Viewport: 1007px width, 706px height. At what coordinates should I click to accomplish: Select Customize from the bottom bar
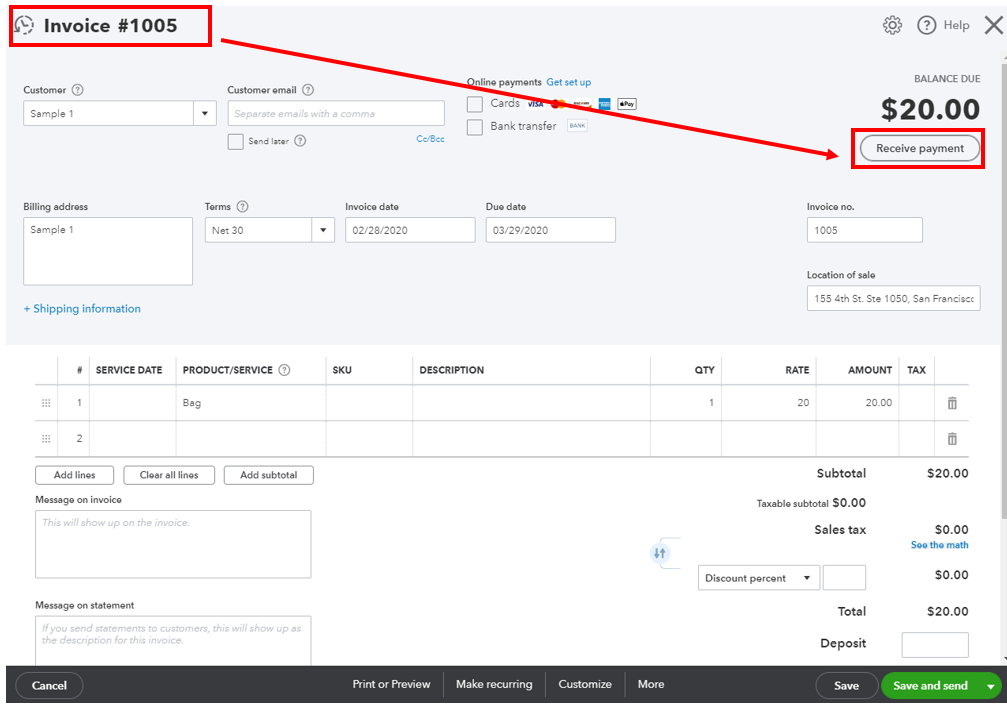[585, 685]
